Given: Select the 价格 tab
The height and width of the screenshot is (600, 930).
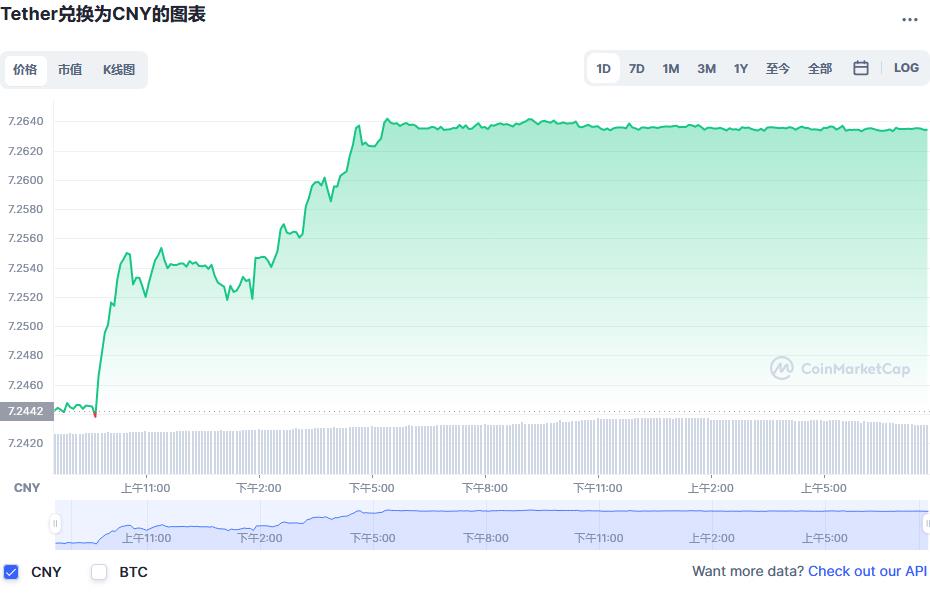Looking at the screenshot, I should (26, 70).
